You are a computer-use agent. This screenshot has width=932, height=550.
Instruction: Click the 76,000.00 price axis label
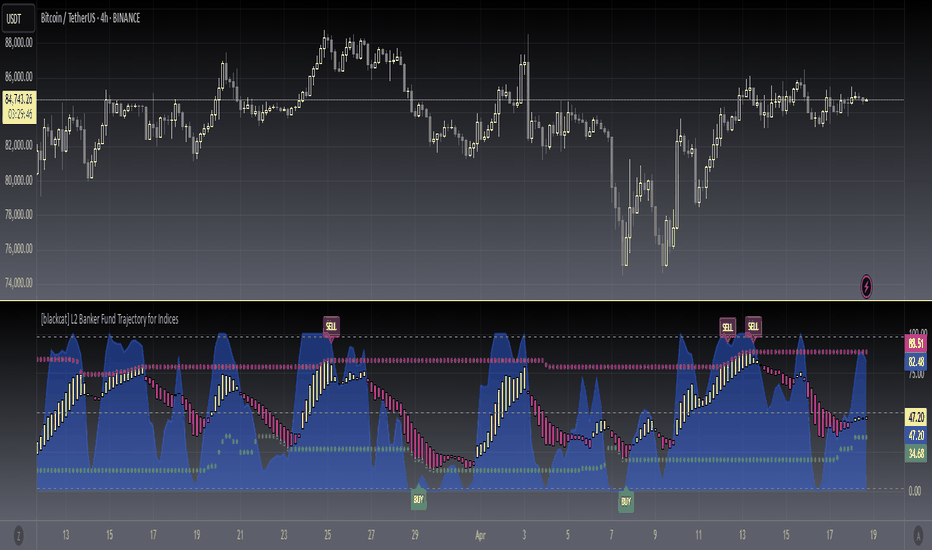[x=18, y=249]
